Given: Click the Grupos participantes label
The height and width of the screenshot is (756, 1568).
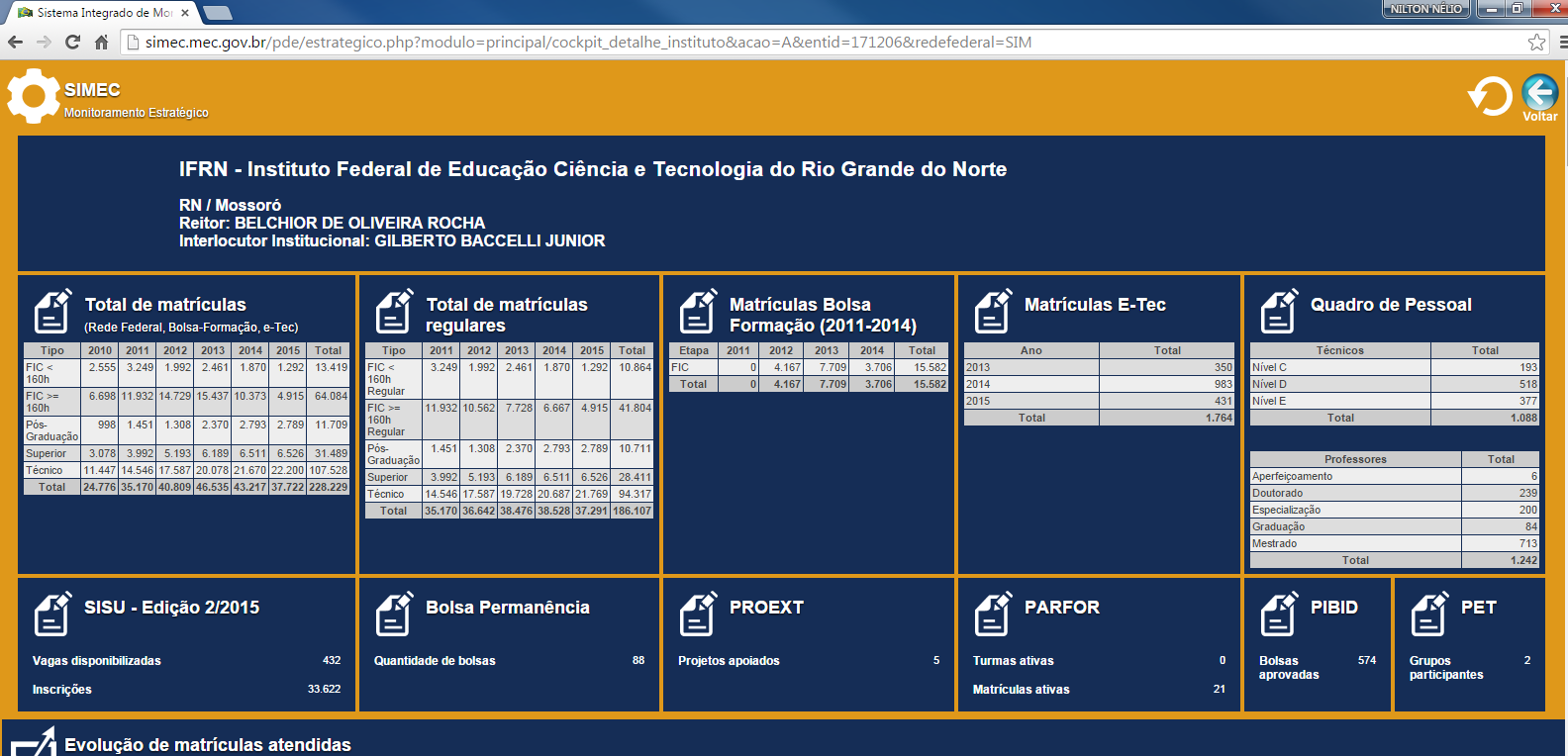Looking at the screenshot, I should (x=1446, y=668).
